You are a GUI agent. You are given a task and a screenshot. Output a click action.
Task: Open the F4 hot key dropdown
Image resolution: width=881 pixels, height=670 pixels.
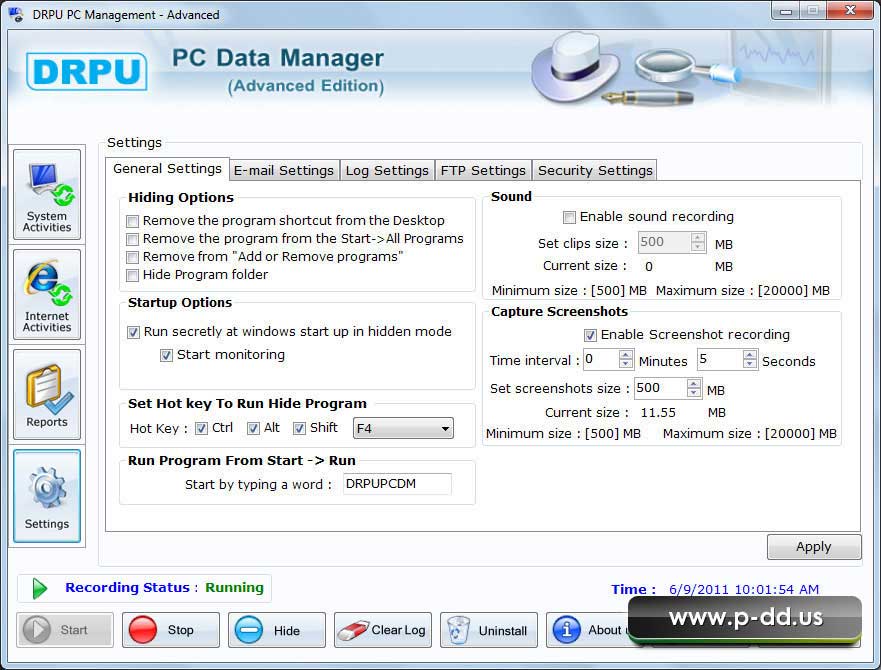tap(403, 428)
